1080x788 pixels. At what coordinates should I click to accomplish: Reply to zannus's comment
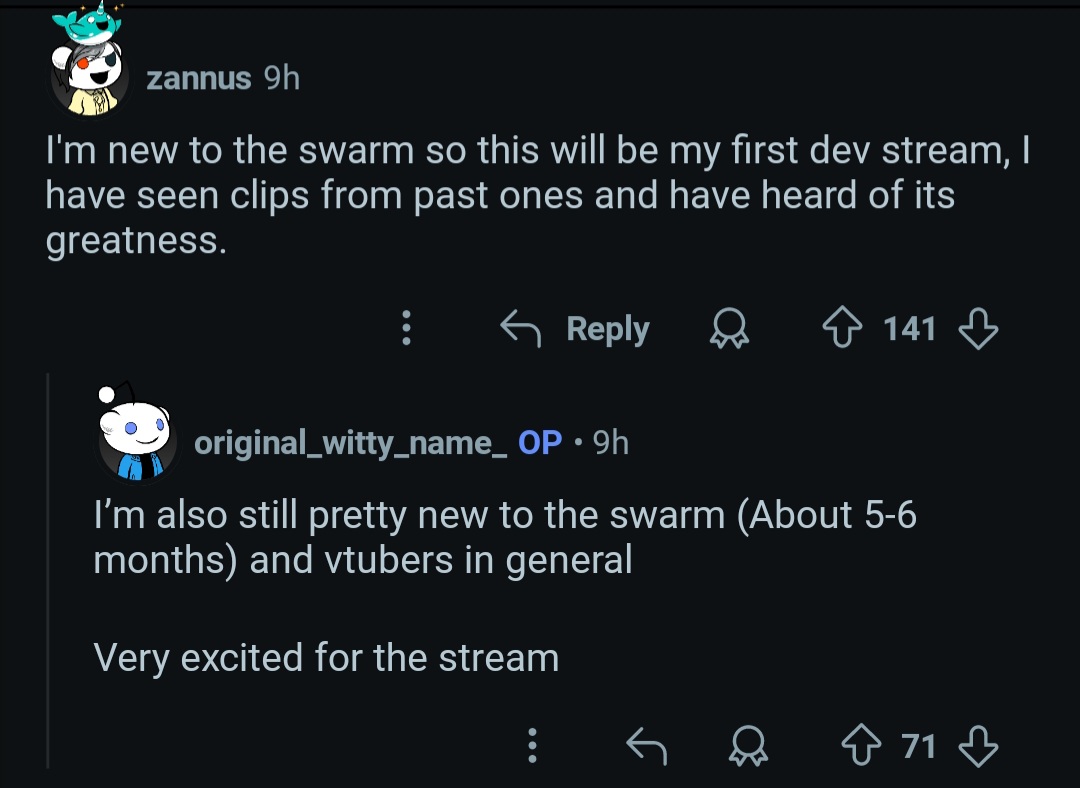point(575,329)
